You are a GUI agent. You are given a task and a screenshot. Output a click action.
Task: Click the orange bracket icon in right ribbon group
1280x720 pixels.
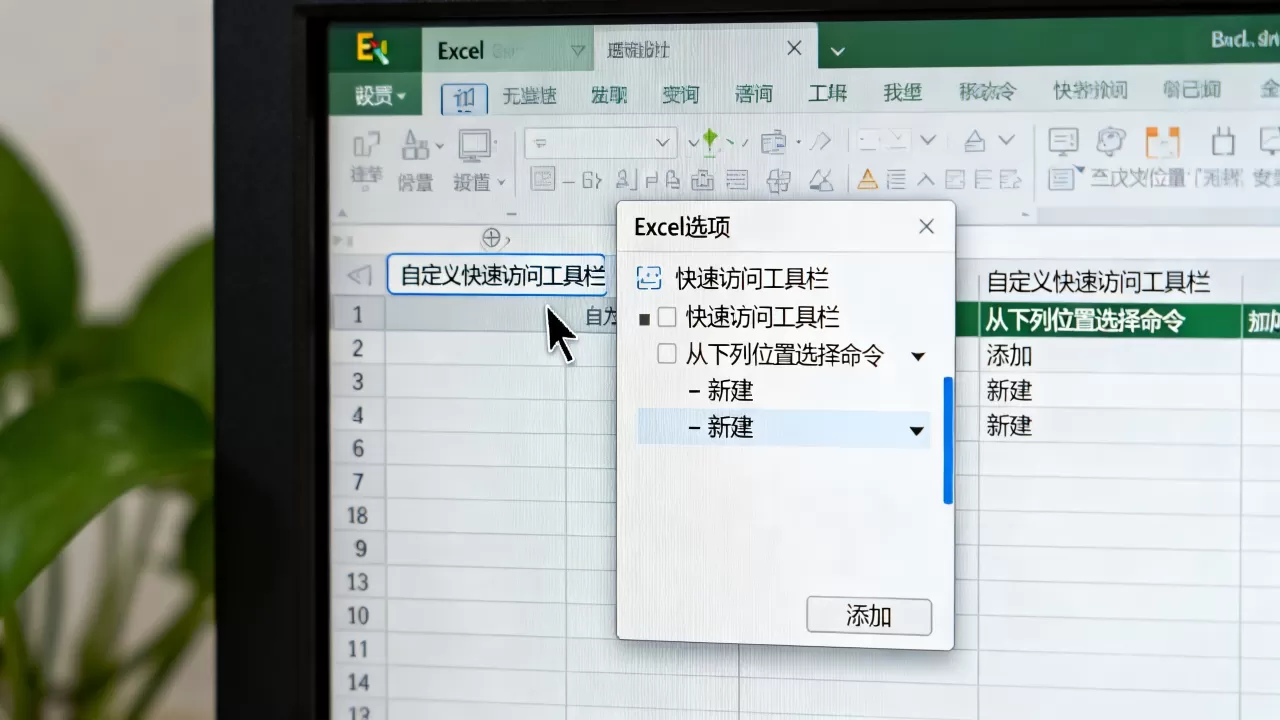coord(1162,143)
